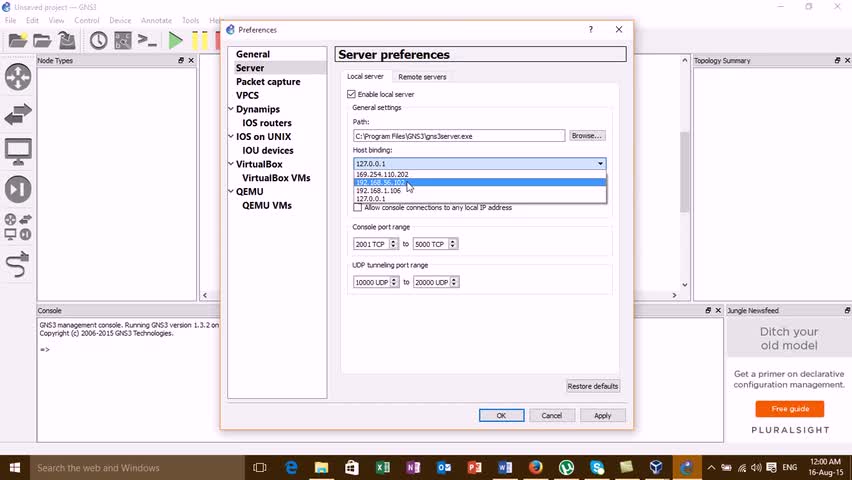Screen dimensions: 852x480
Task: Float the Topology Summary panel
Action: (837, 60)
